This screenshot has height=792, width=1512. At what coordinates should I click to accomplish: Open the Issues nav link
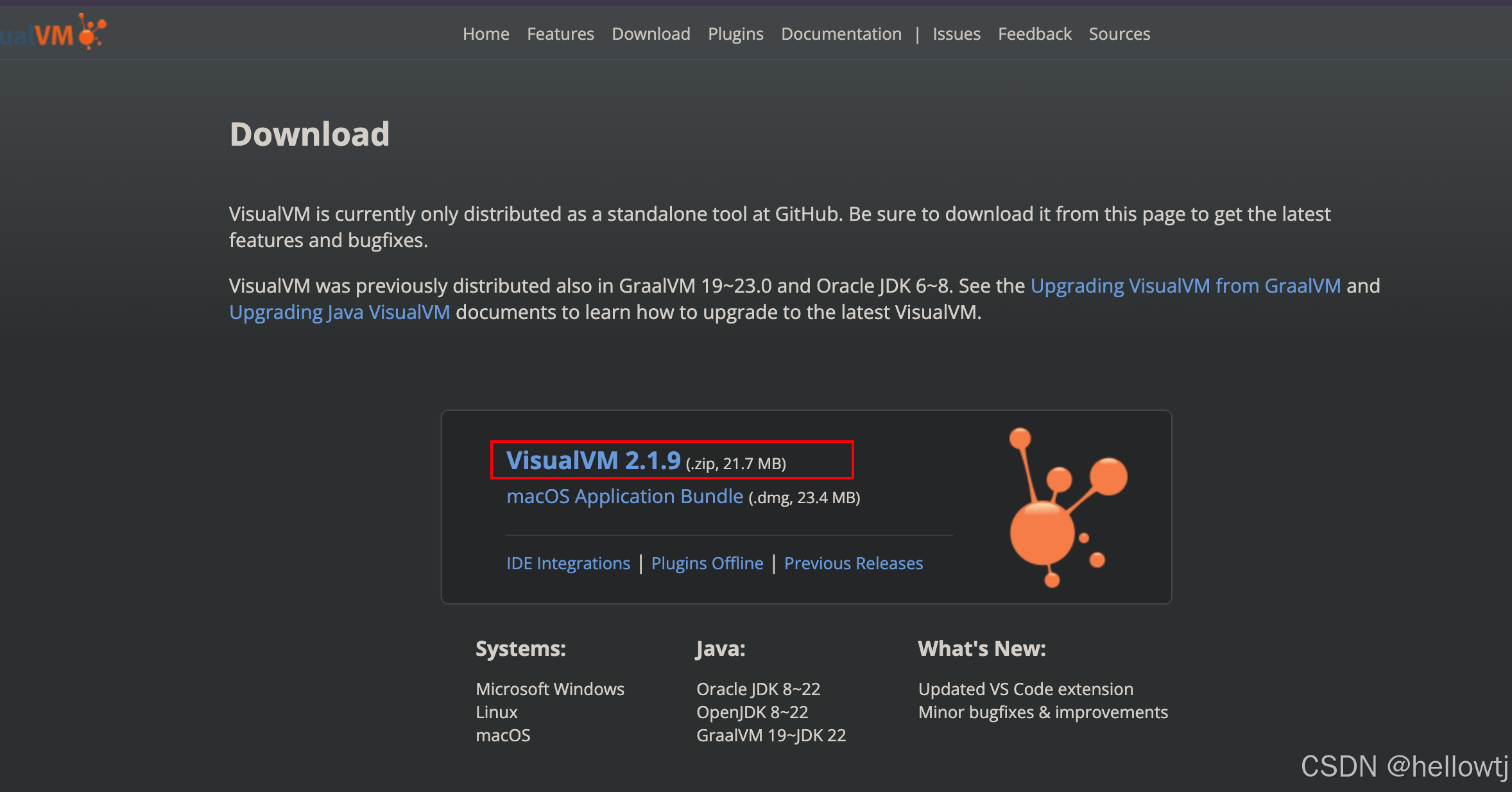(956, 34)
